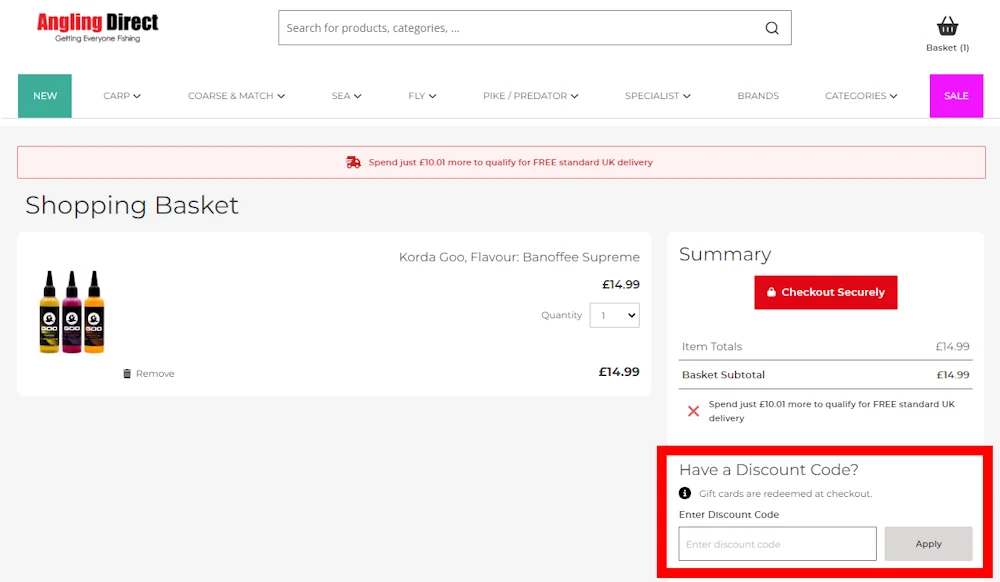Apply the discount code

point(928,544)
